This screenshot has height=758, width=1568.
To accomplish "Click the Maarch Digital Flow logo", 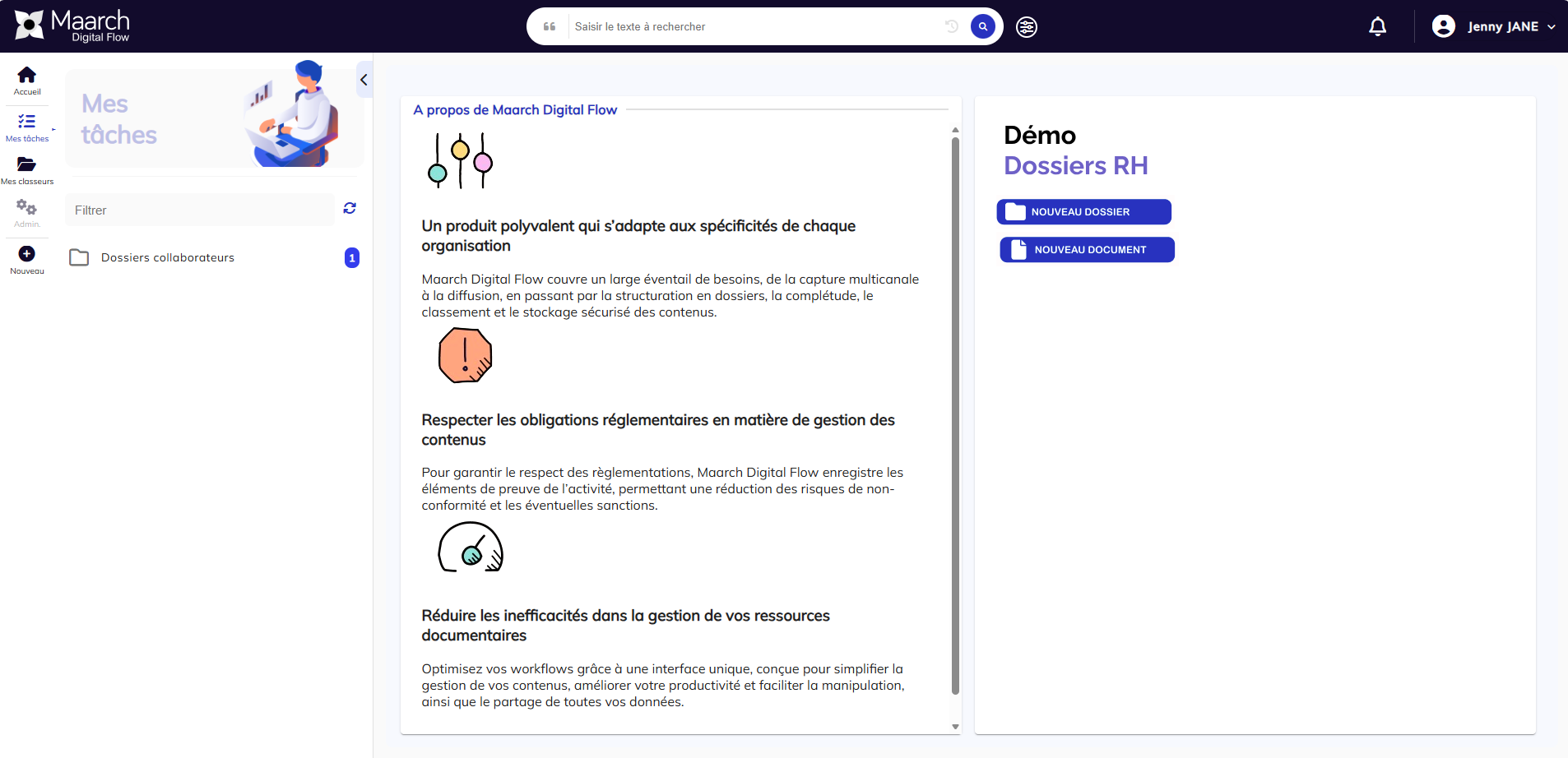I will pos(72,26).
